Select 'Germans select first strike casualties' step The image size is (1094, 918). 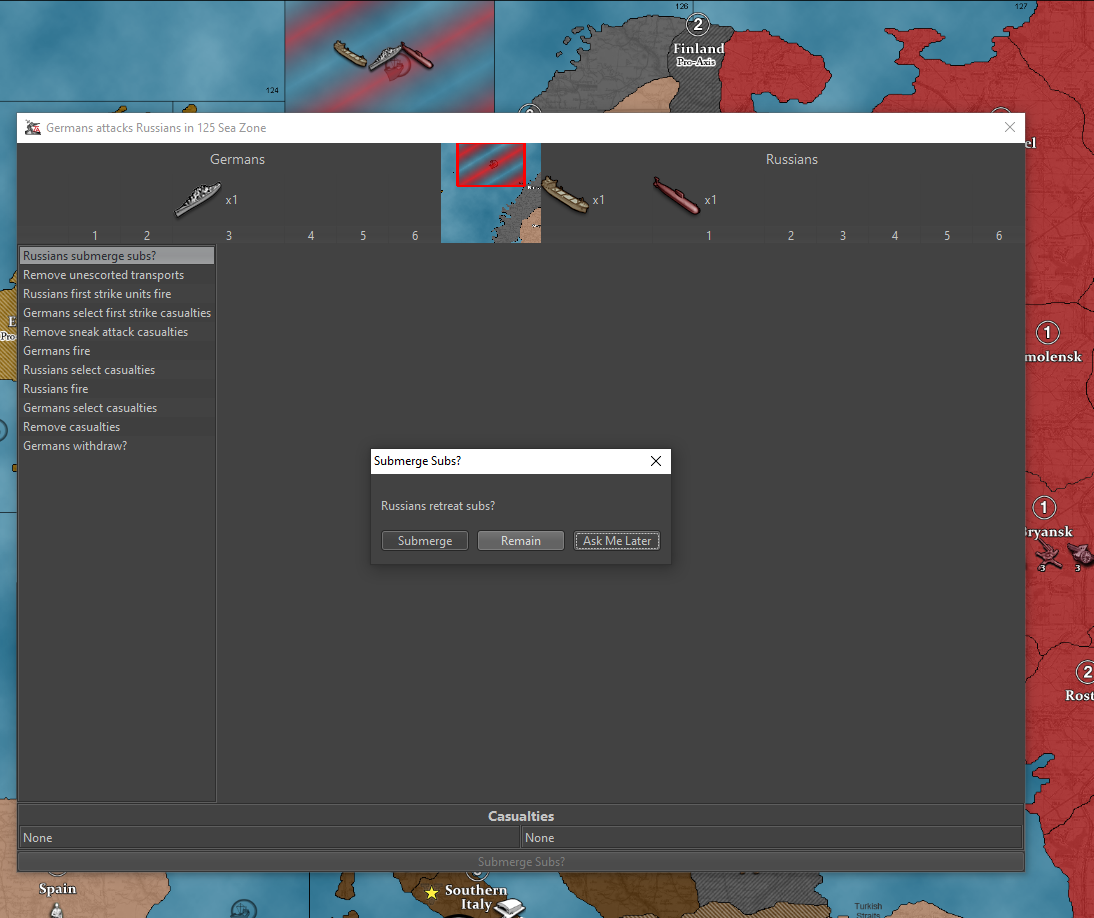point(117,313)
